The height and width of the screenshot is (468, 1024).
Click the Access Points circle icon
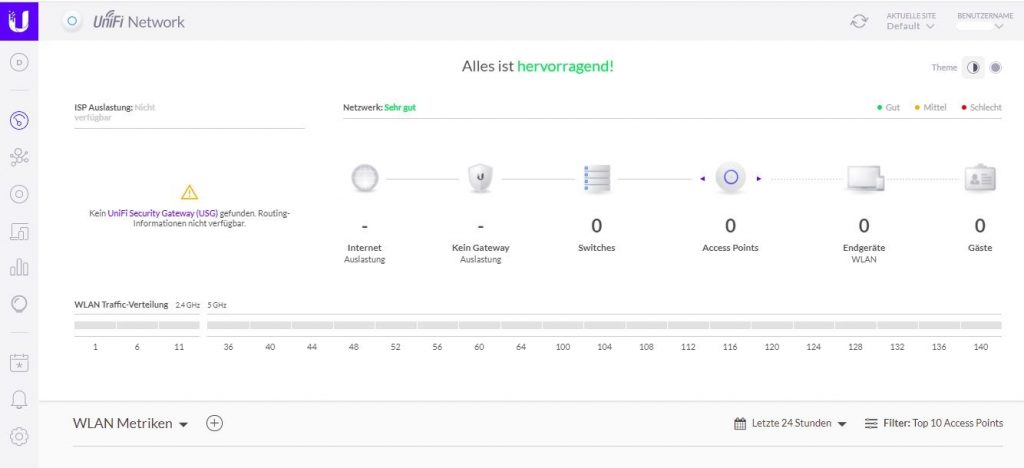click(x=730, y=178)
